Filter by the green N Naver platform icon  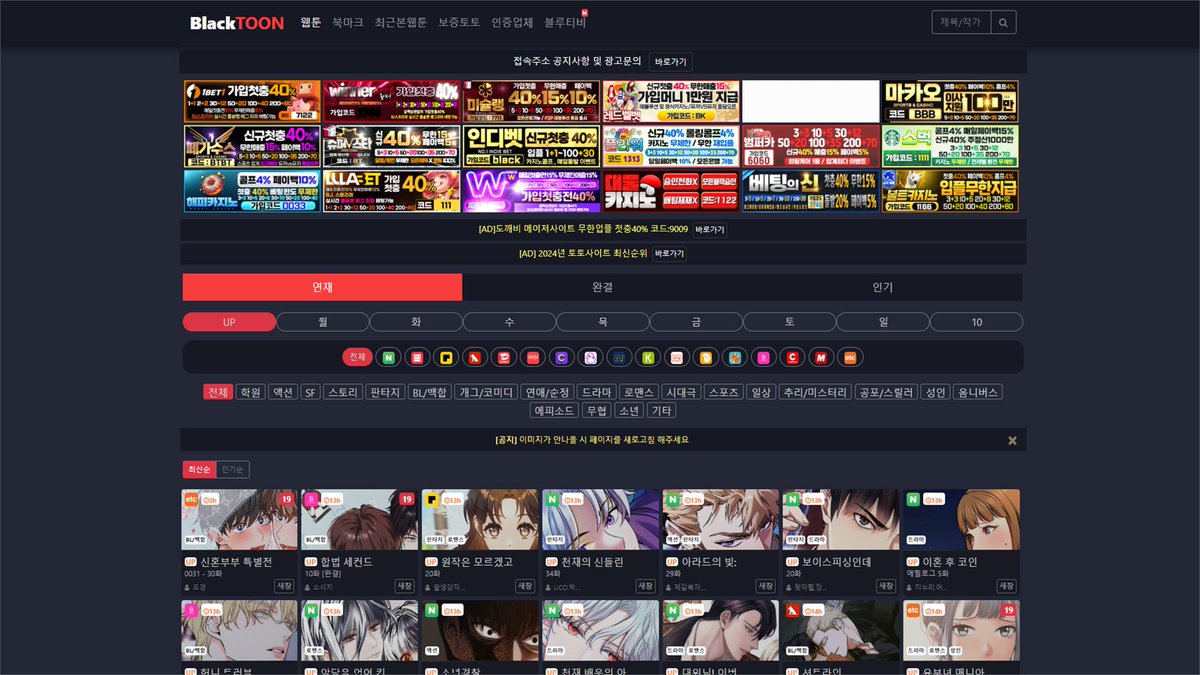click(388, 357)
